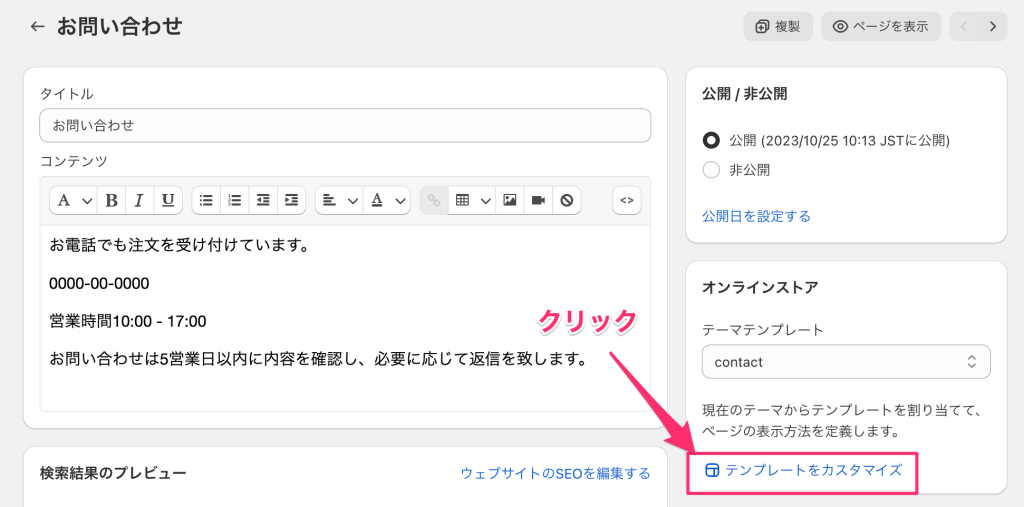This screenshot has height=507, width=1024.
Task: Clear formatting with the circle-slash icon
Action: click(567, 201)
